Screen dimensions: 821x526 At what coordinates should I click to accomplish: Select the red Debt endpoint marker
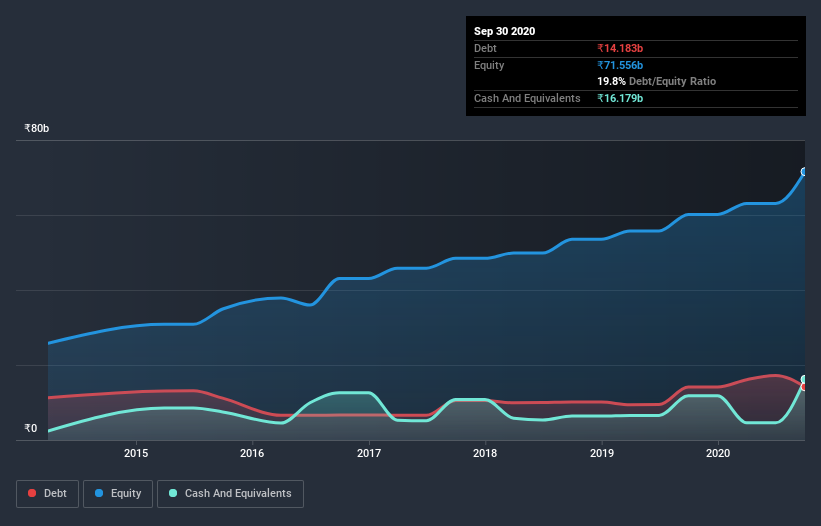click(x=804, y=387)
